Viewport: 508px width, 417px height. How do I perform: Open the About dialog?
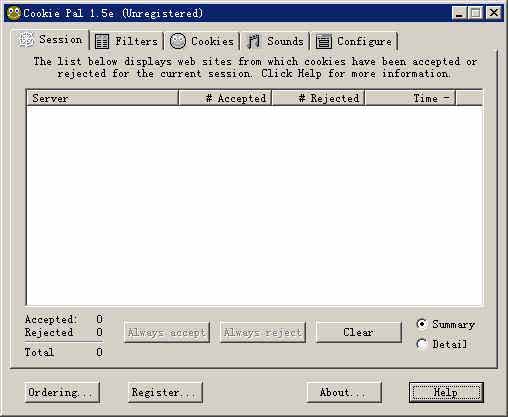(344, 392)
